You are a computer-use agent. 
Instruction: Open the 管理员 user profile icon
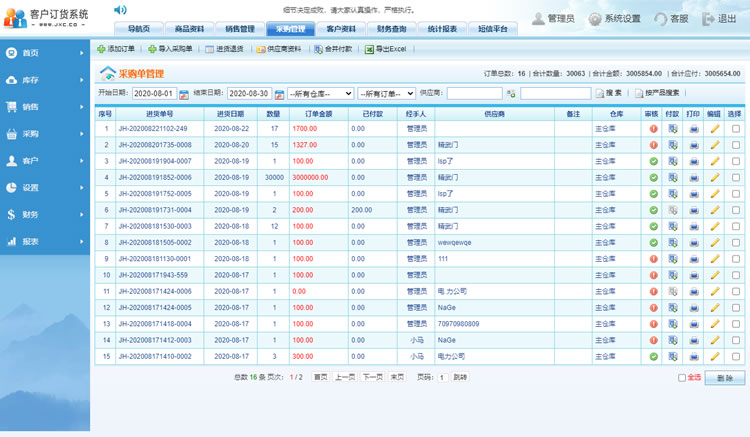(x=538, y=19)
